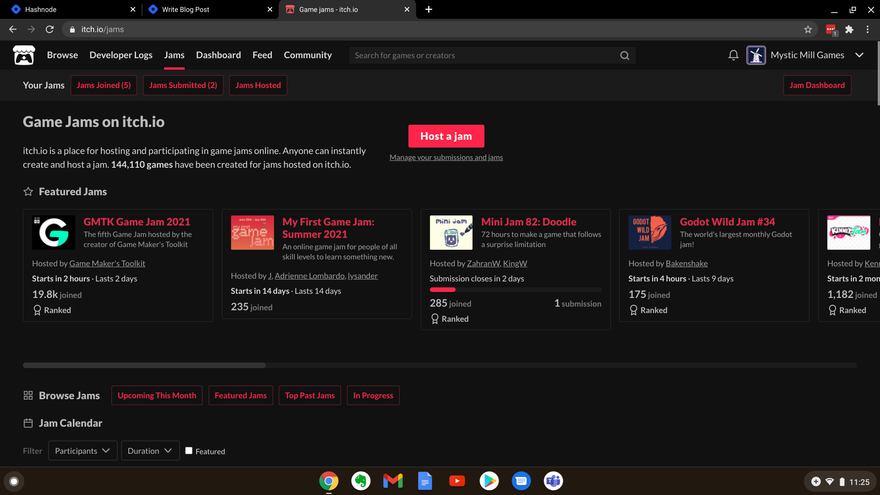Viewport: 880px width, 495px height.
Task: Click the Mystic Mill Games avatar
Action: click(756, 56)
